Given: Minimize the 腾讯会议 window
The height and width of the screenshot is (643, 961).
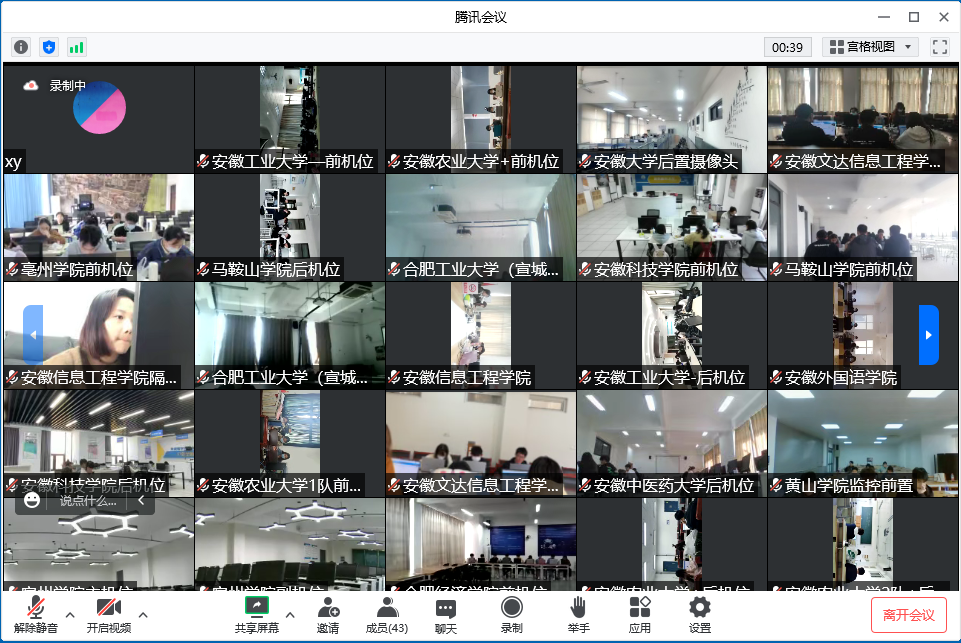Looking at the screenshot, I should pos(883,17).
